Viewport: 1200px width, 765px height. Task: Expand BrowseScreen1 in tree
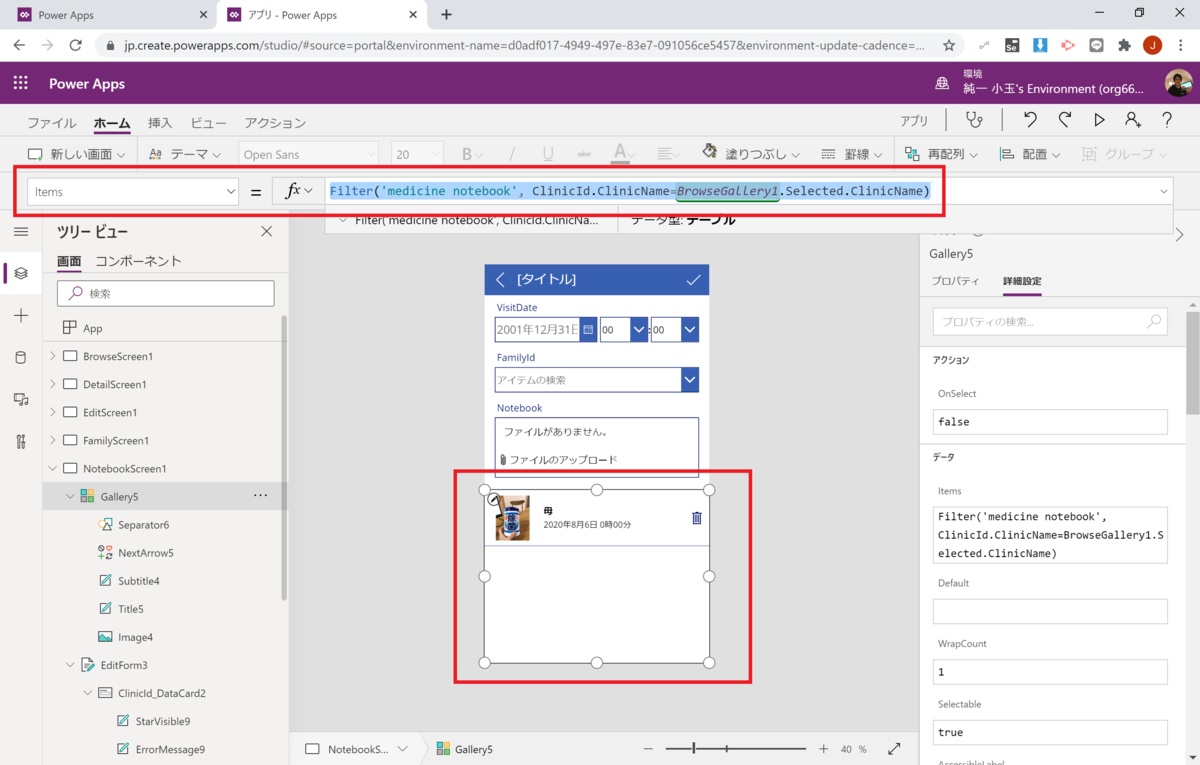pos(52,356)
